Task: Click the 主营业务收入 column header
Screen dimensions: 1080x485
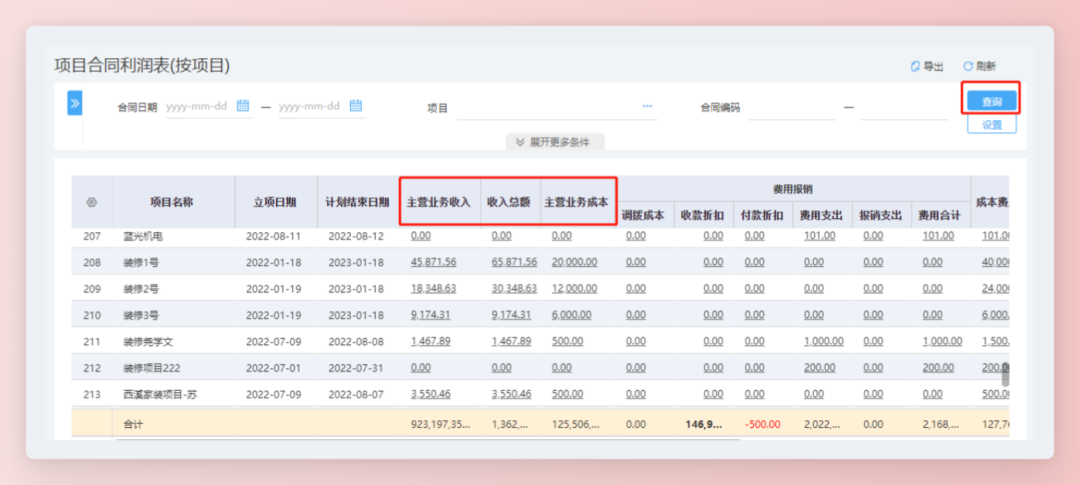Action: click(439, 203)
